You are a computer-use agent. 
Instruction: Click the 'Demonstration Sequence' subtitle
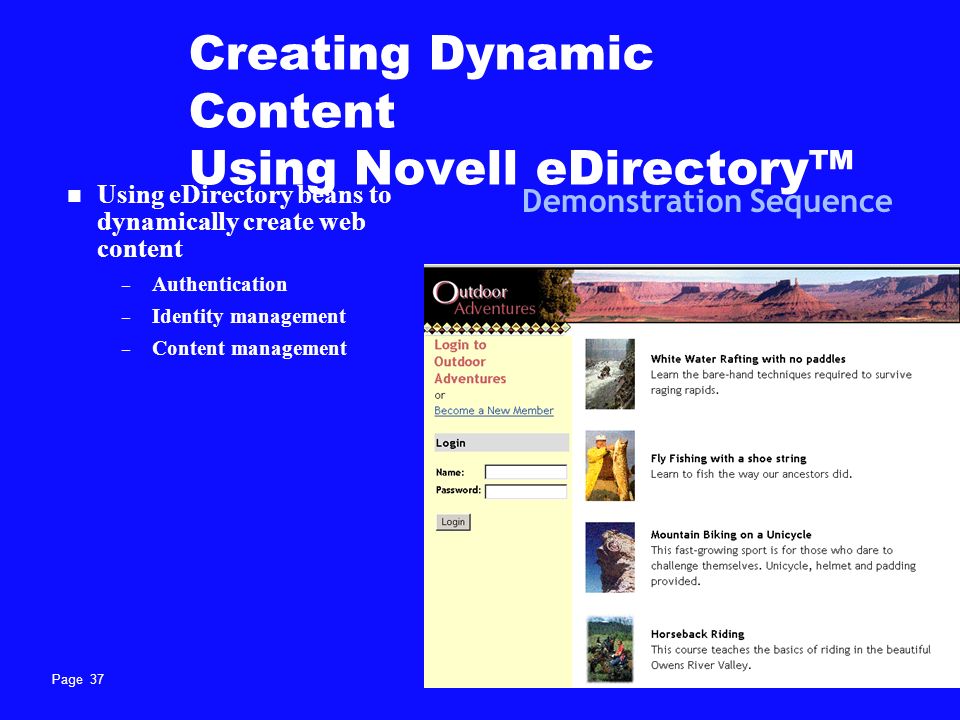(x=707, y=202)
